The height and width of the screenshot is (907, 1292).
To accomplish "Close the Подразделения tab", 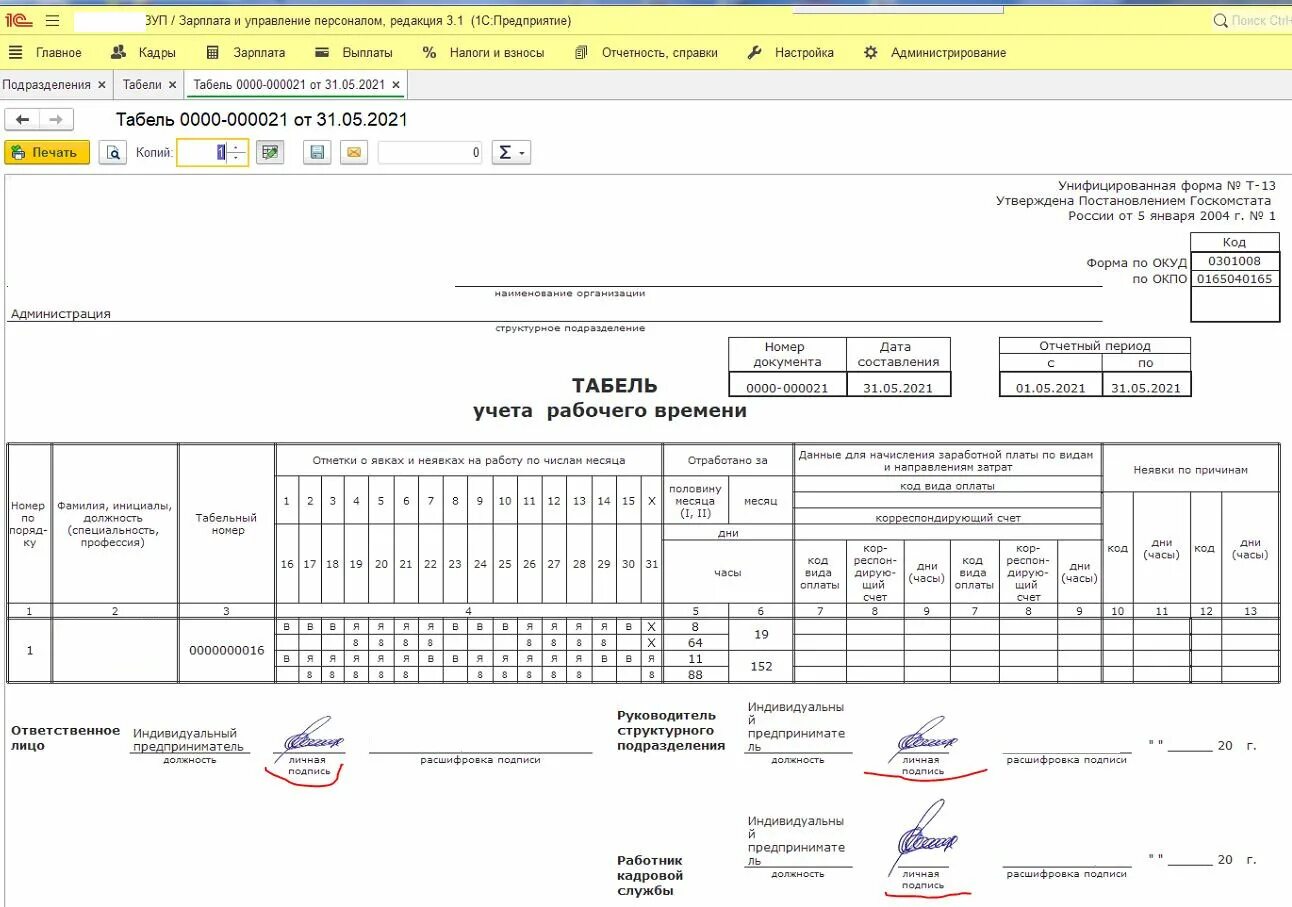I will (x=101, y=85).
